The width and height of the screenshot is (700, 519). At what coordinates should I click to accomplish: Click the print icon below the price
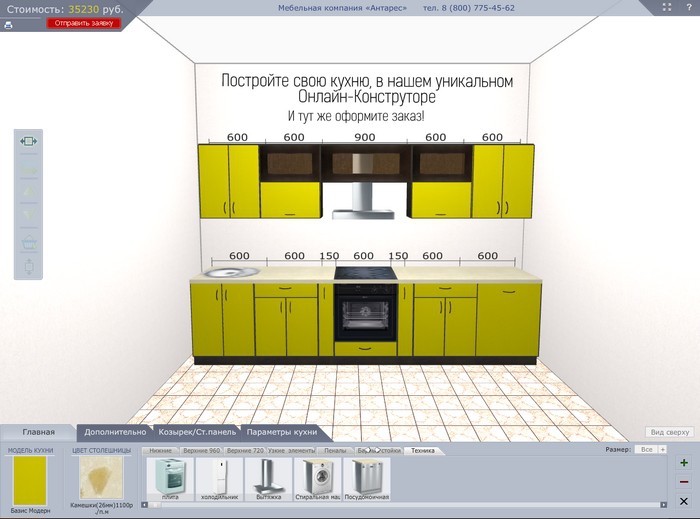point(8,24)
